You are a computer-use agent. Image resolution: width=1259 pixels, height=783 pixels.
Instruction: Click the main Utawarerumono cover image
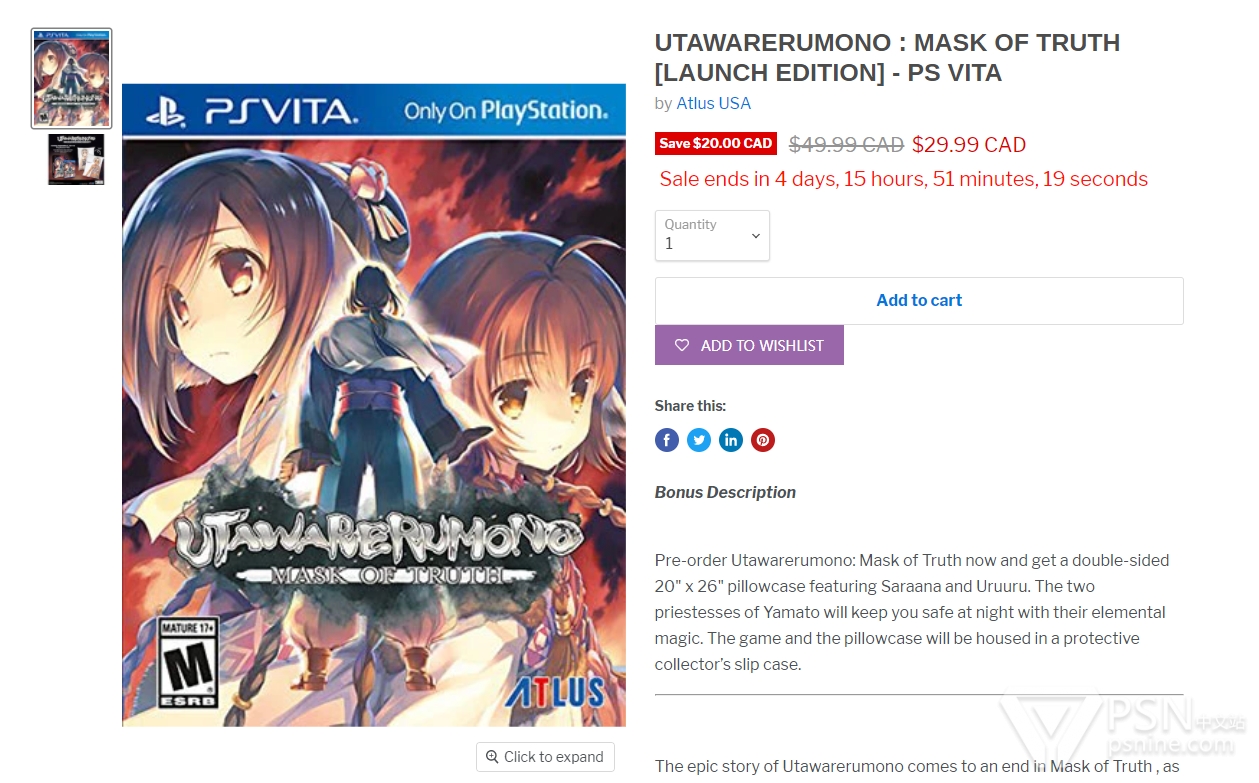(374, 405)
